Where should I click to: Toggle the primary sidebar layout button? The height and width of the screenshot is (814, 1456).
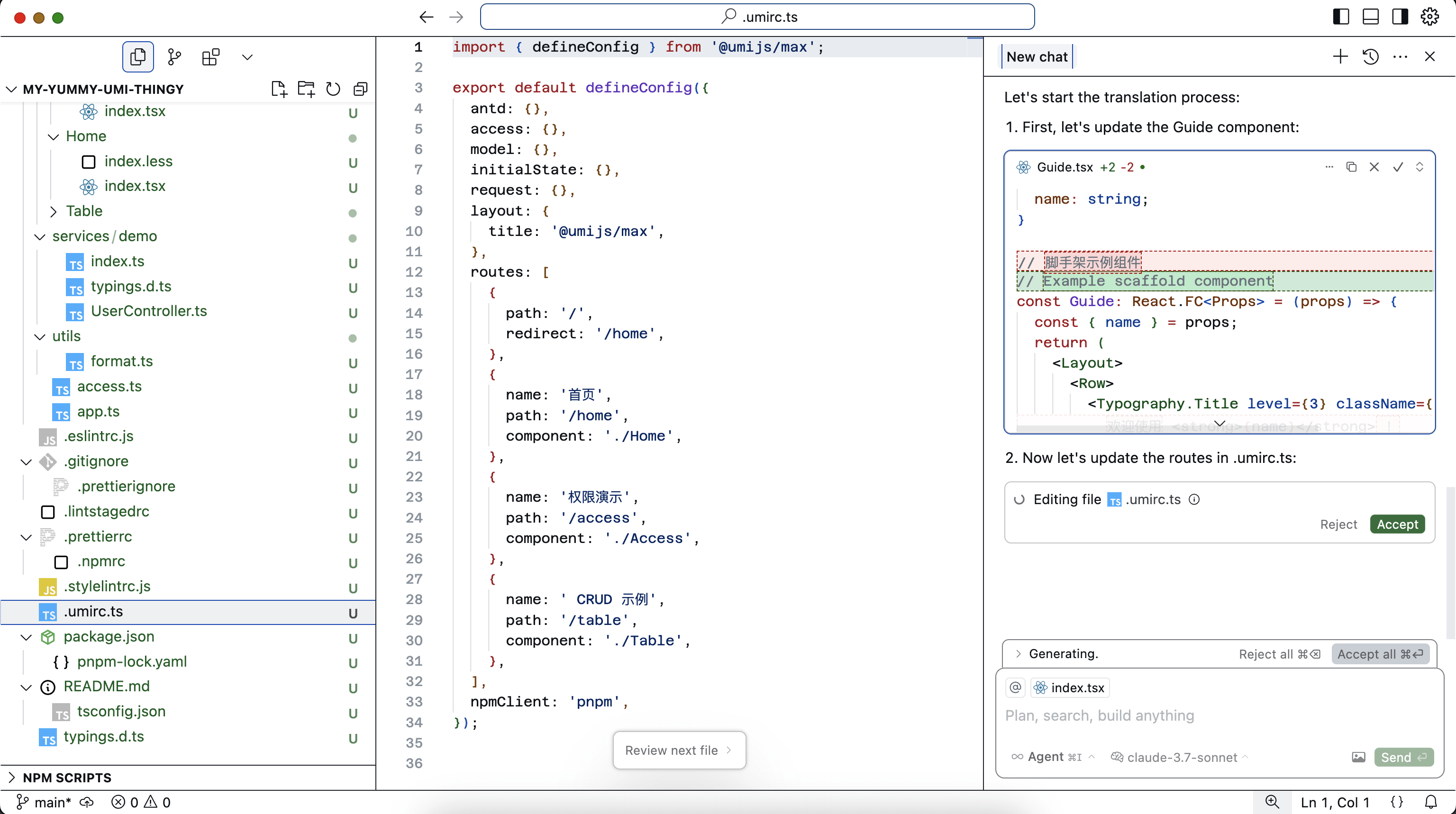(x=1341, y=17)
